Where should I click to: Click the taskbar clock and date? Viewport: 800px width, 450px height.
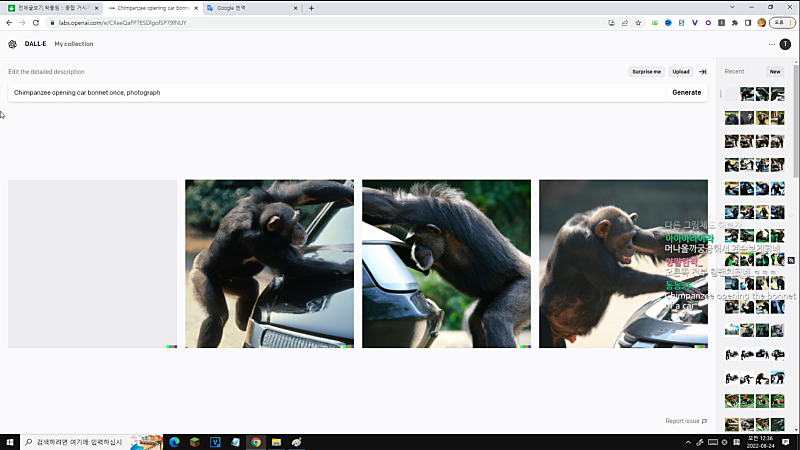coord(760,442)
